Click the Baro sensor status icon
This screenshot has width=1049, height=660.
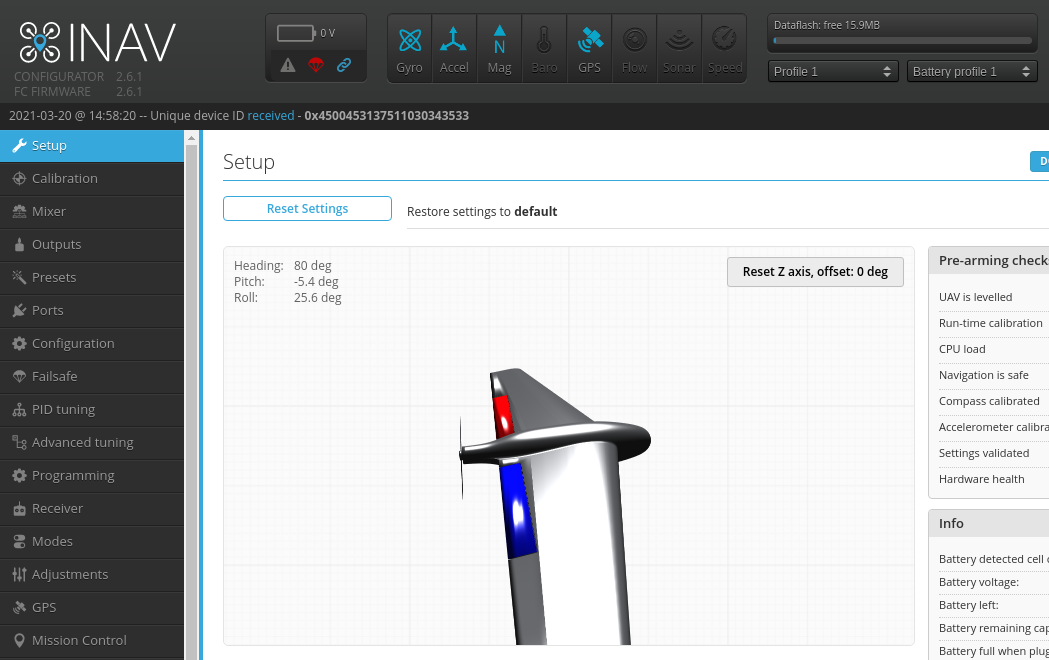pos(544,49)
